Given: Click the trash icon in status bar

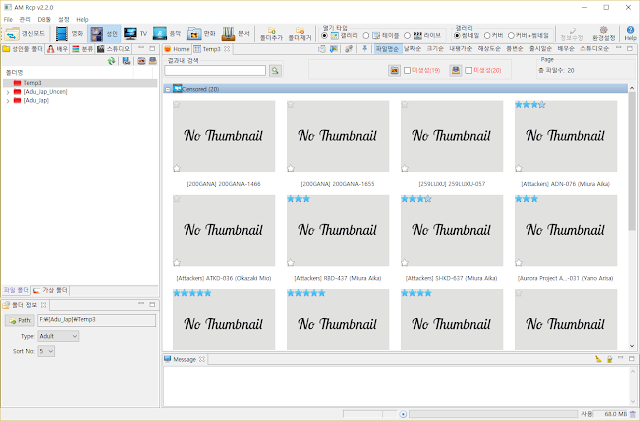Looking at the screenshot, I should tap(633, 414).
